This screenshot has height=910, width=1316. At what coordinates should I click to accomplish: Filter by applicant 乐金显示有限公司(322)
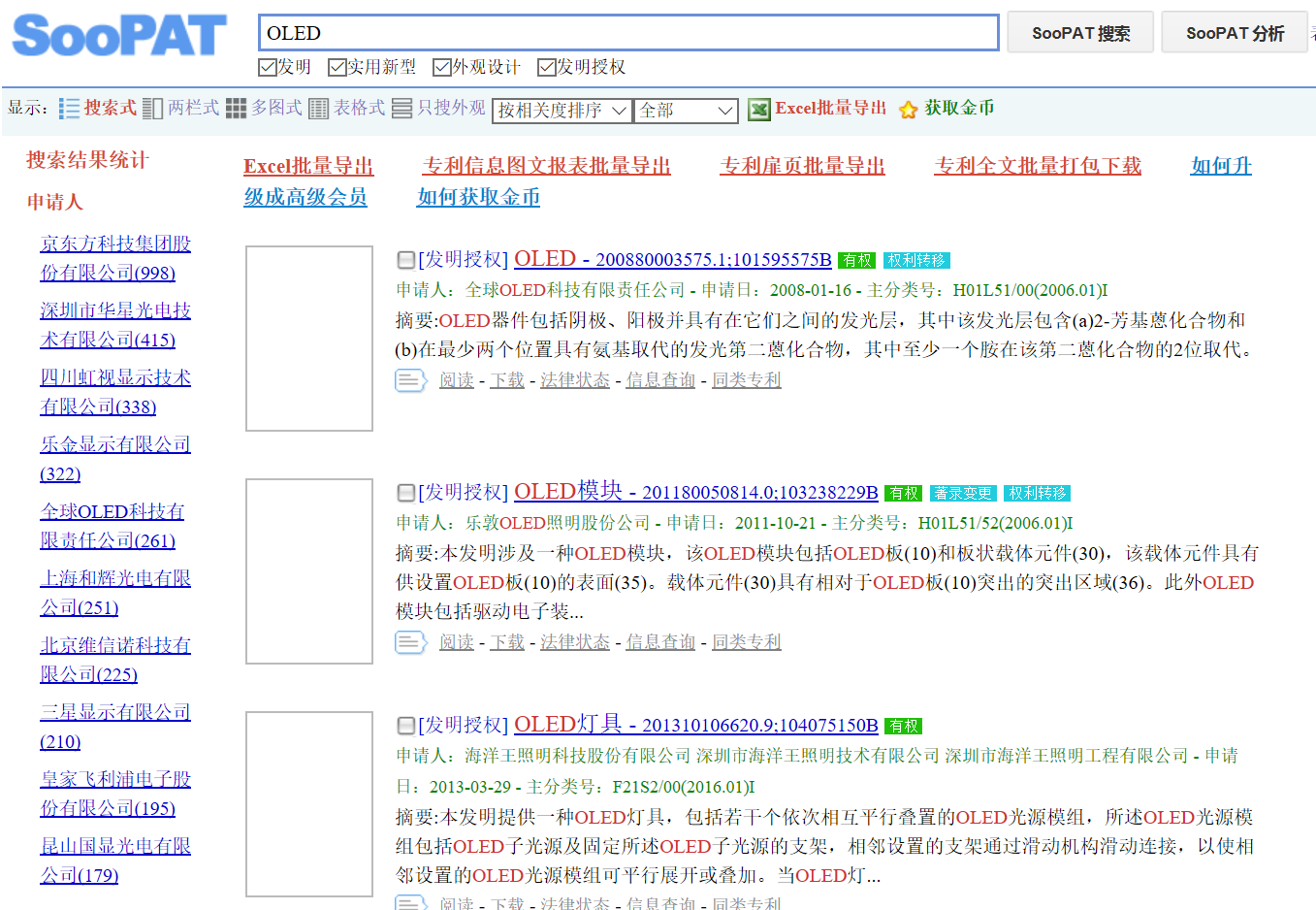(x=115, y=459)
